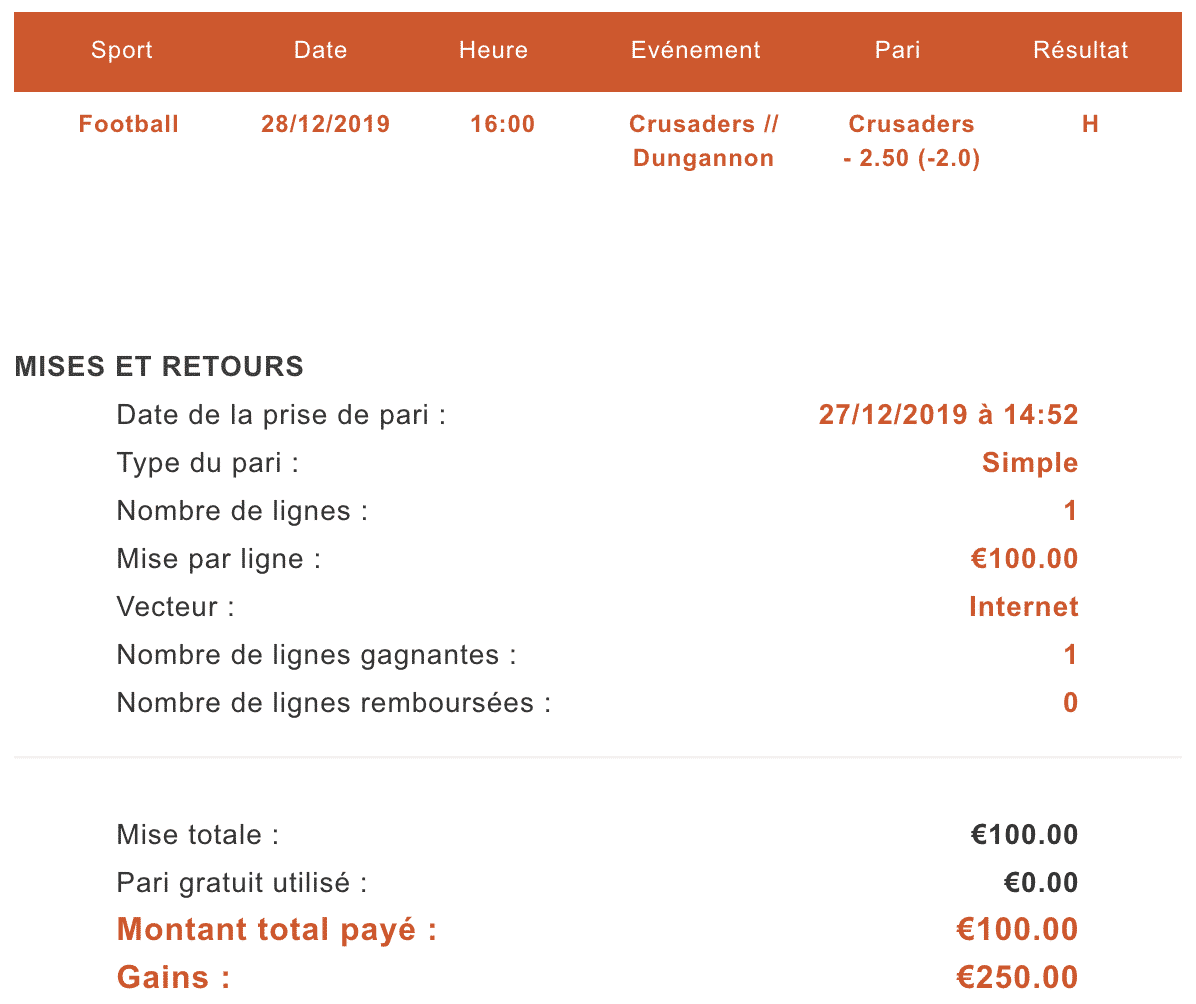Click the Montant total payé amount

pos(1018,929)
